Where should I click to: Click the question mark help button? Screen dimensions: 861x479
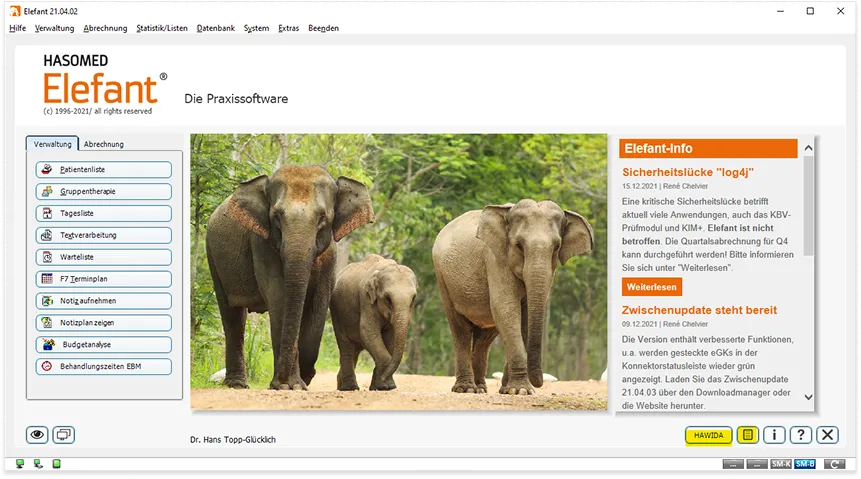point(801,435)
